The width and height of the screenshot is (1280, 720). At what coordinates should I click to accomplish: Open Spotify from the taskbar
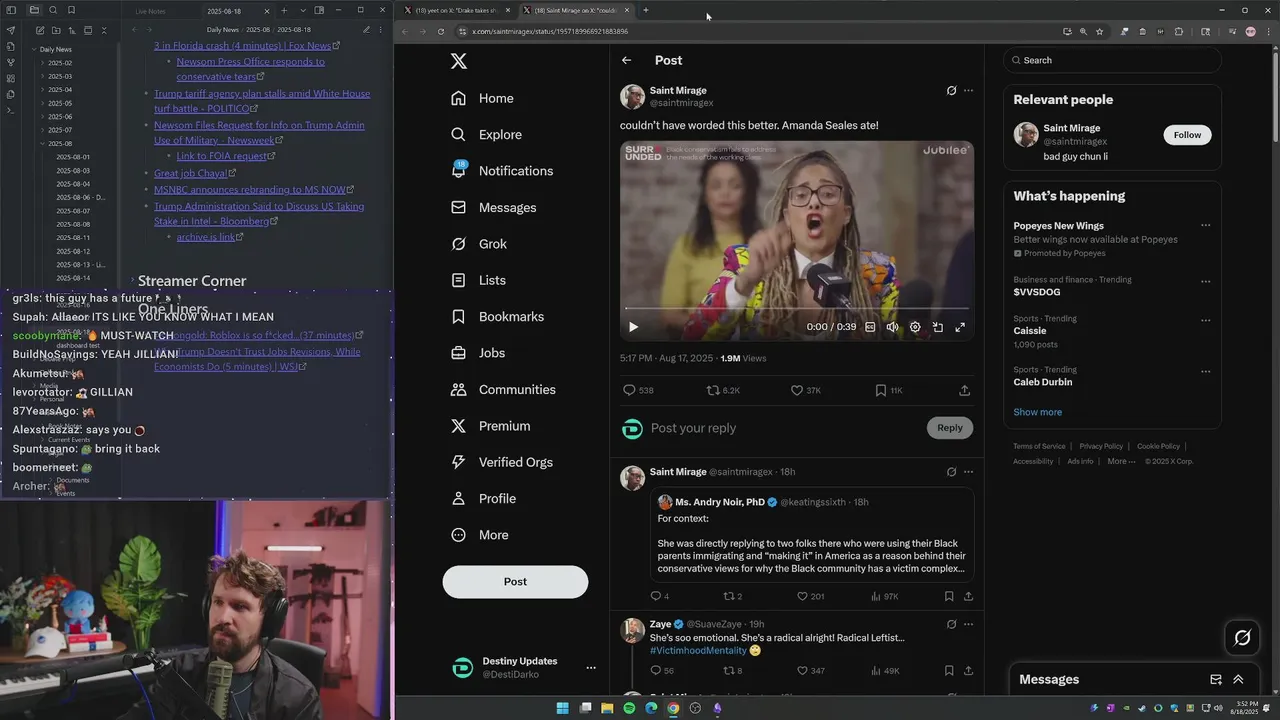tap(629, 708)
